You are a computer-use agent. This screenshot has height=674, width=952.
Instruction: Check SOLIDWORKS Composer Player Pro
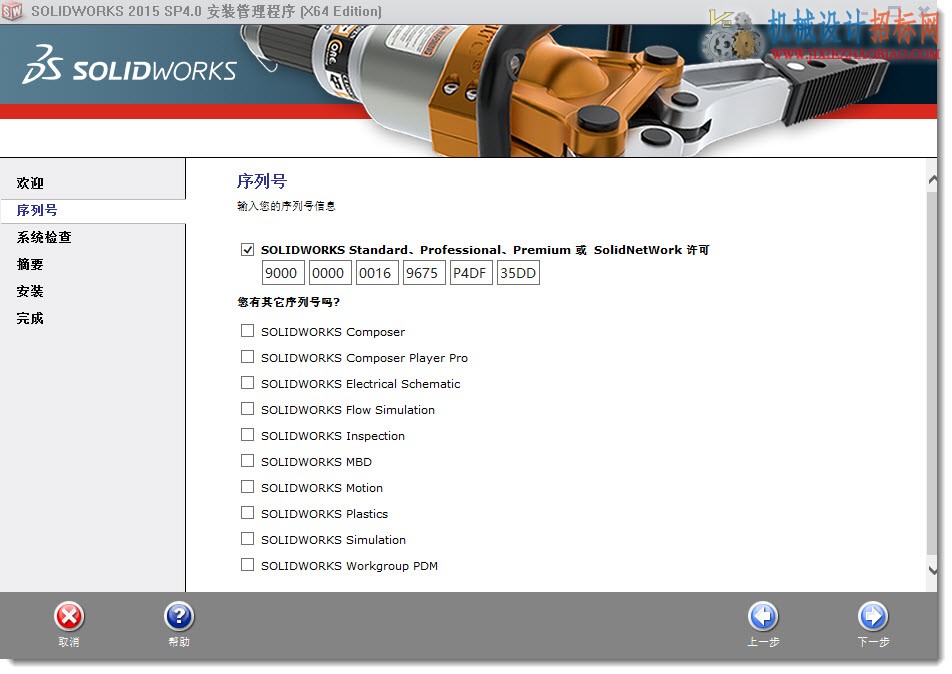tap(247, 357)
